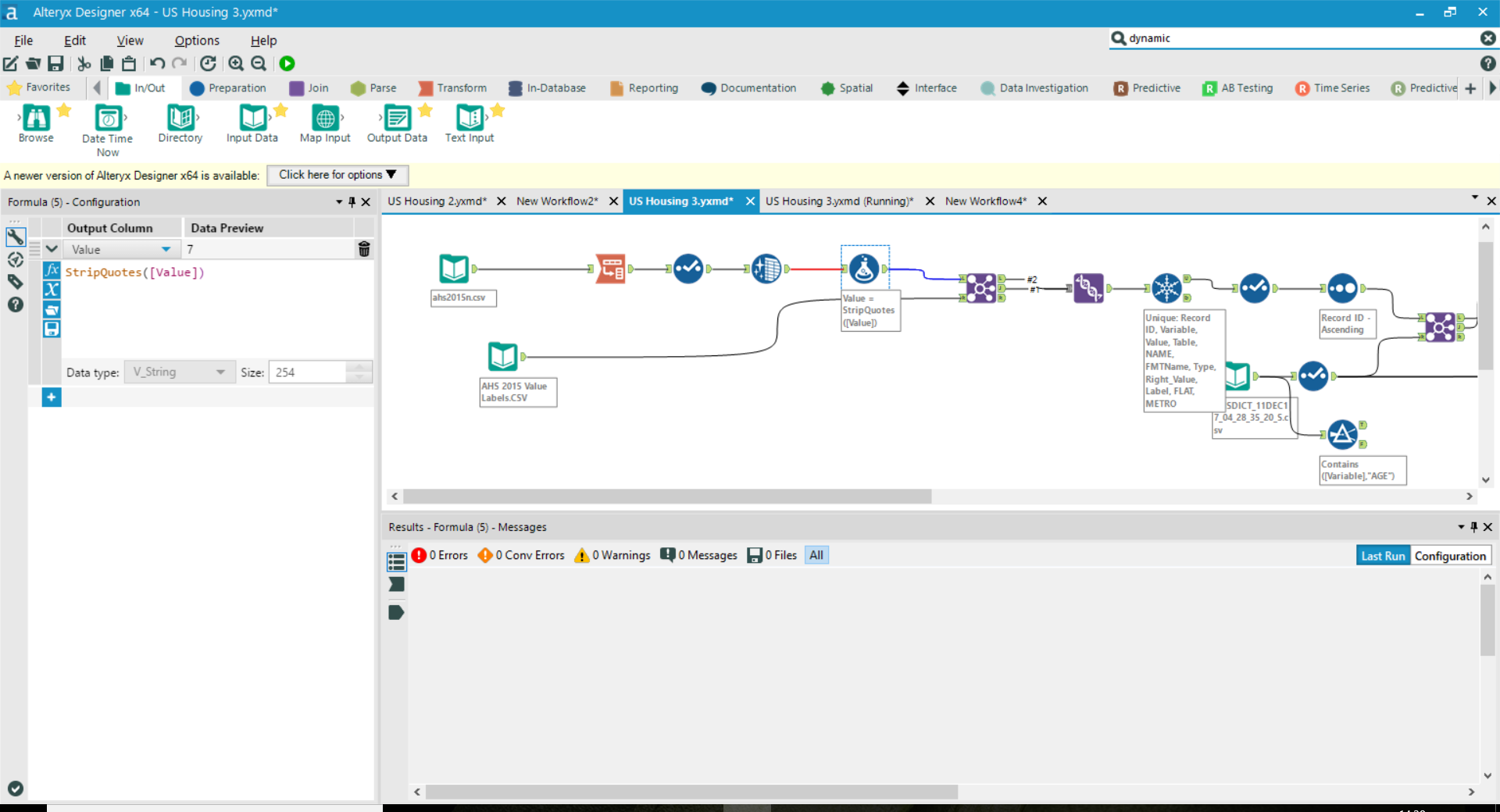Select the Directory tool
Viewport: 1500px width, 812px height.
point(180,124)
